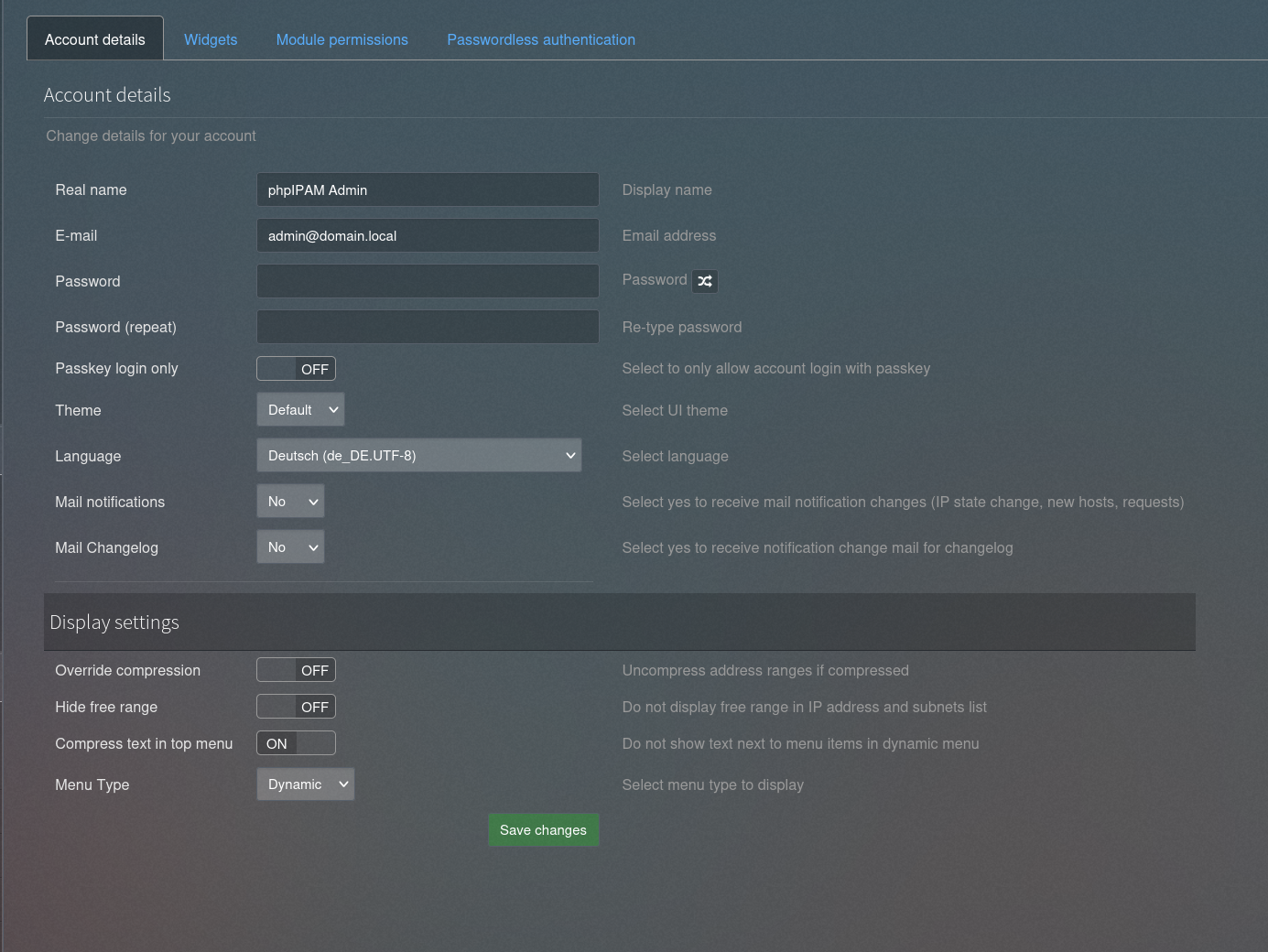1268x952 pixels.
Task: Select the Account details tab
Action: 95,39
